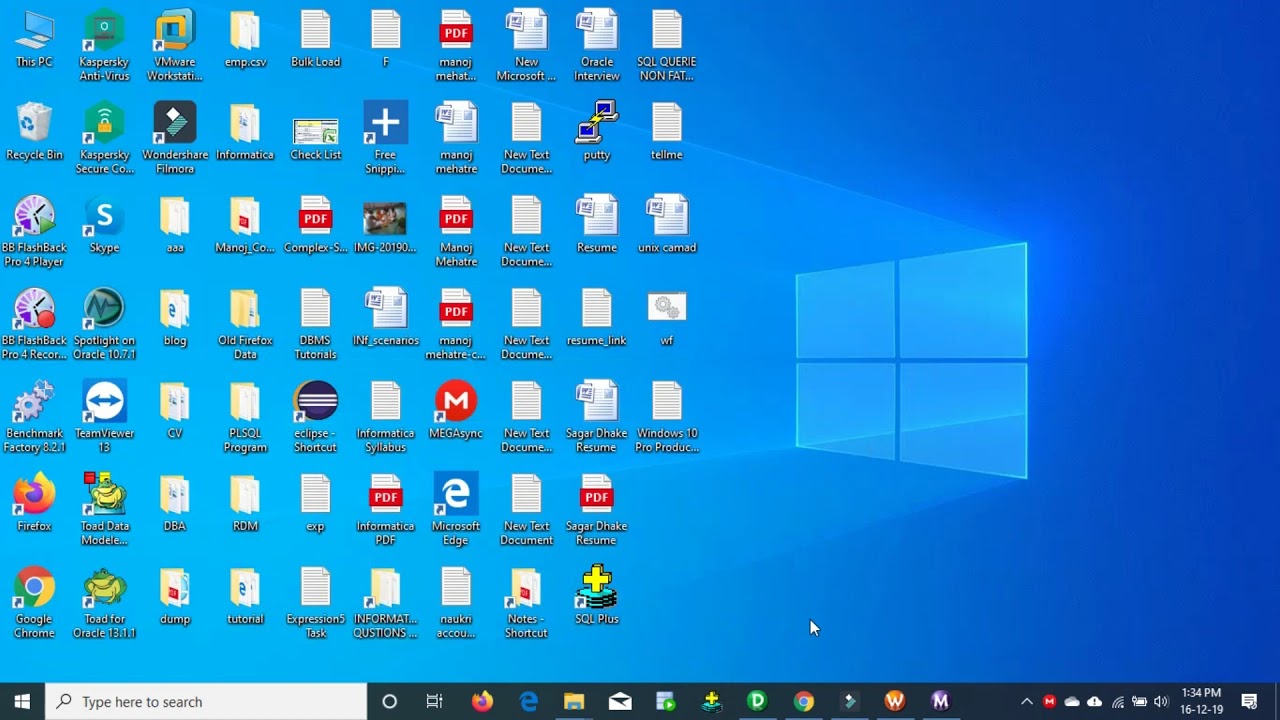Select the Old Firefox Data folder
This screenshot has height=720, width=1280.
245,325
